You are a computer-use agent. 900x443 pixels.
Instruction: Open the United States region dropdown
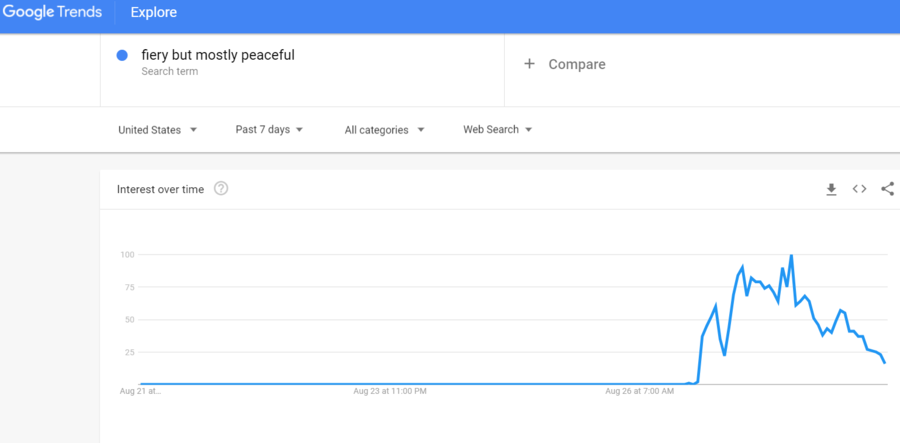pos(157,130)
